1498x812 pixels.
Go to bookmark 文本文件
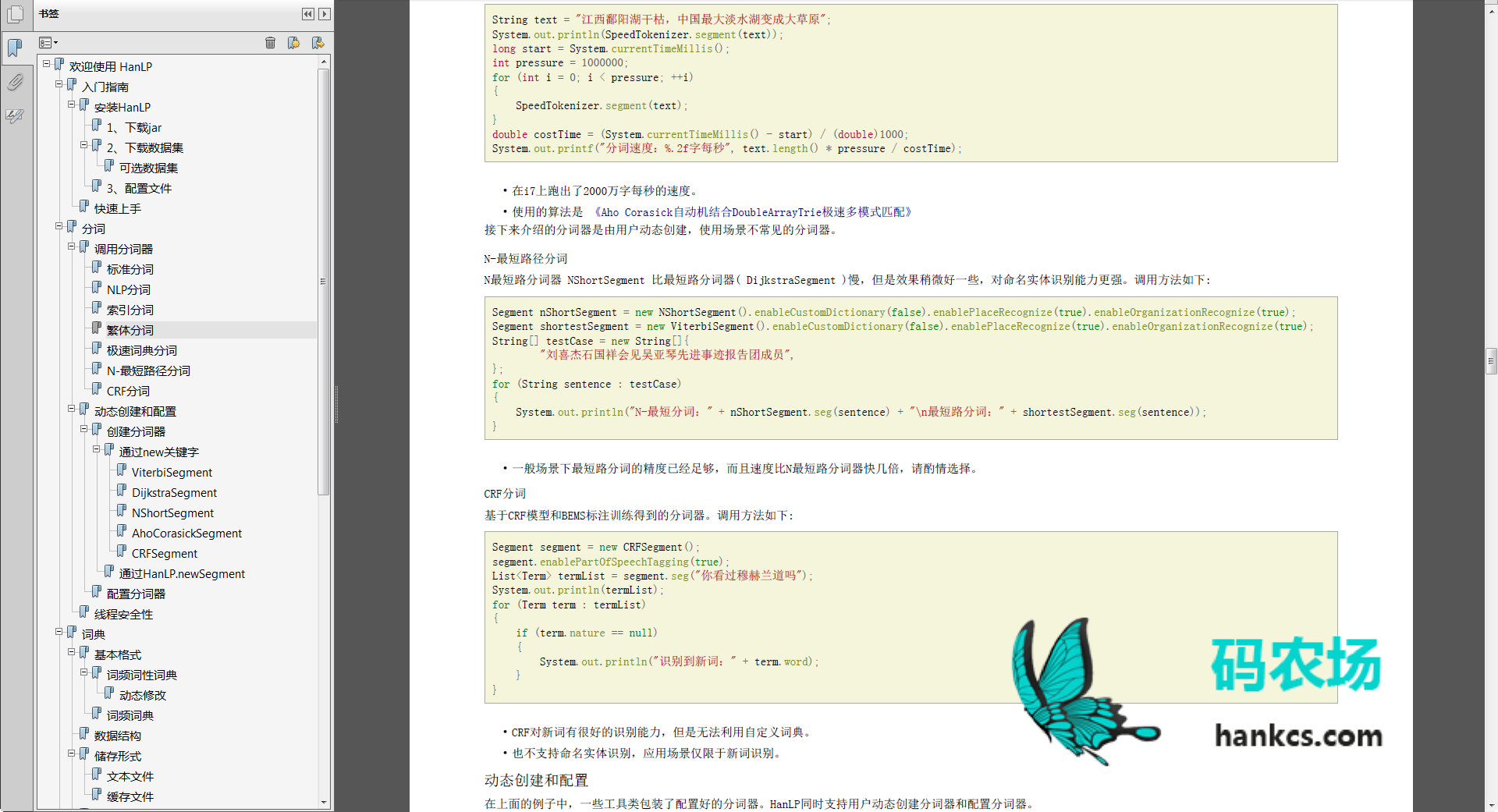[130, 777]
